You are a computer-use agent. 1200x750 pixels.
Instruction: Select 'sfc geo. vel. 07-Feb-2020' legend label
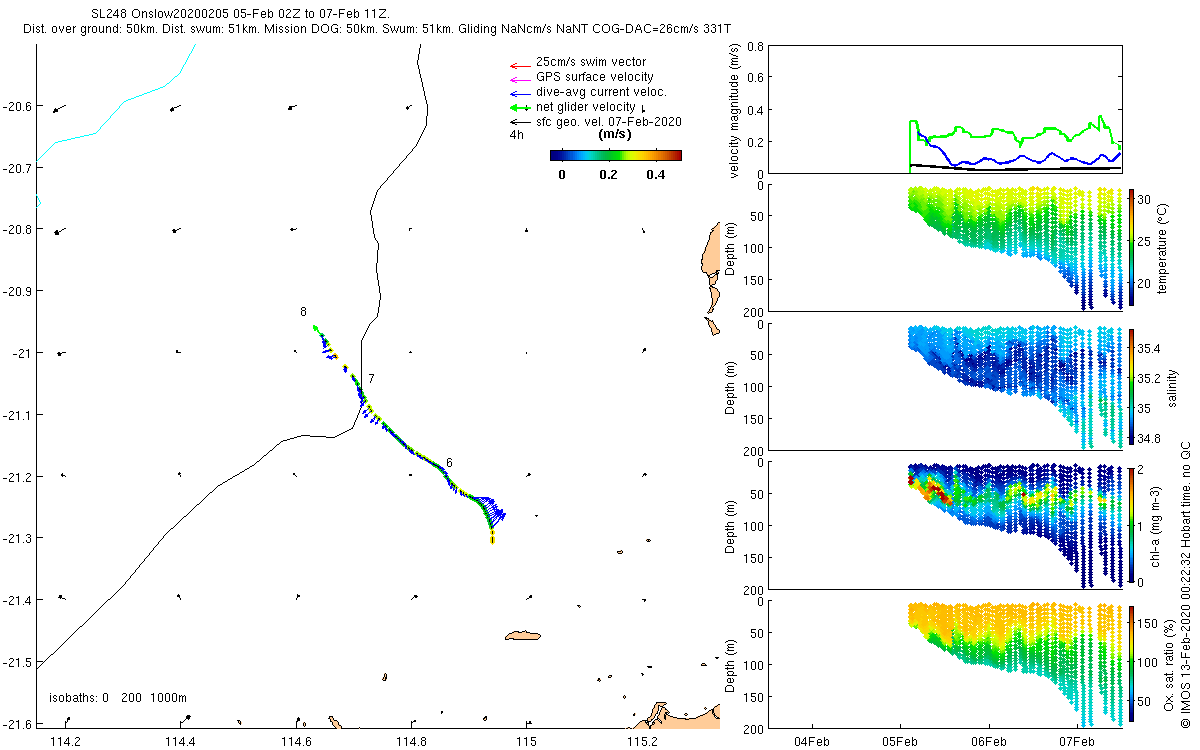608,122
